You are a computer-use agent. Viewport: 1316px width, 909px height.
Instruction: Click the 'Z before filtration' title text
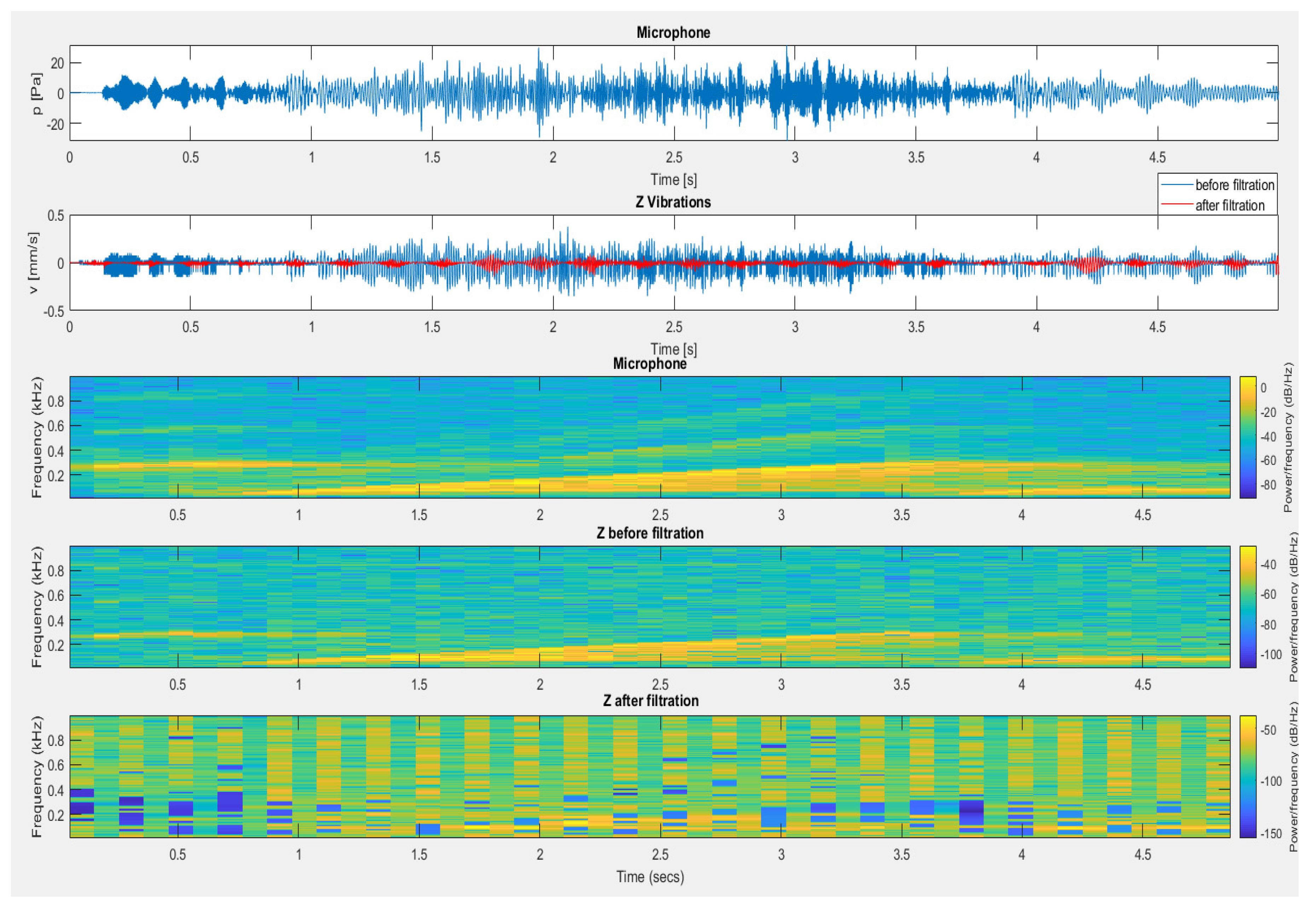(x=650, y=533)
